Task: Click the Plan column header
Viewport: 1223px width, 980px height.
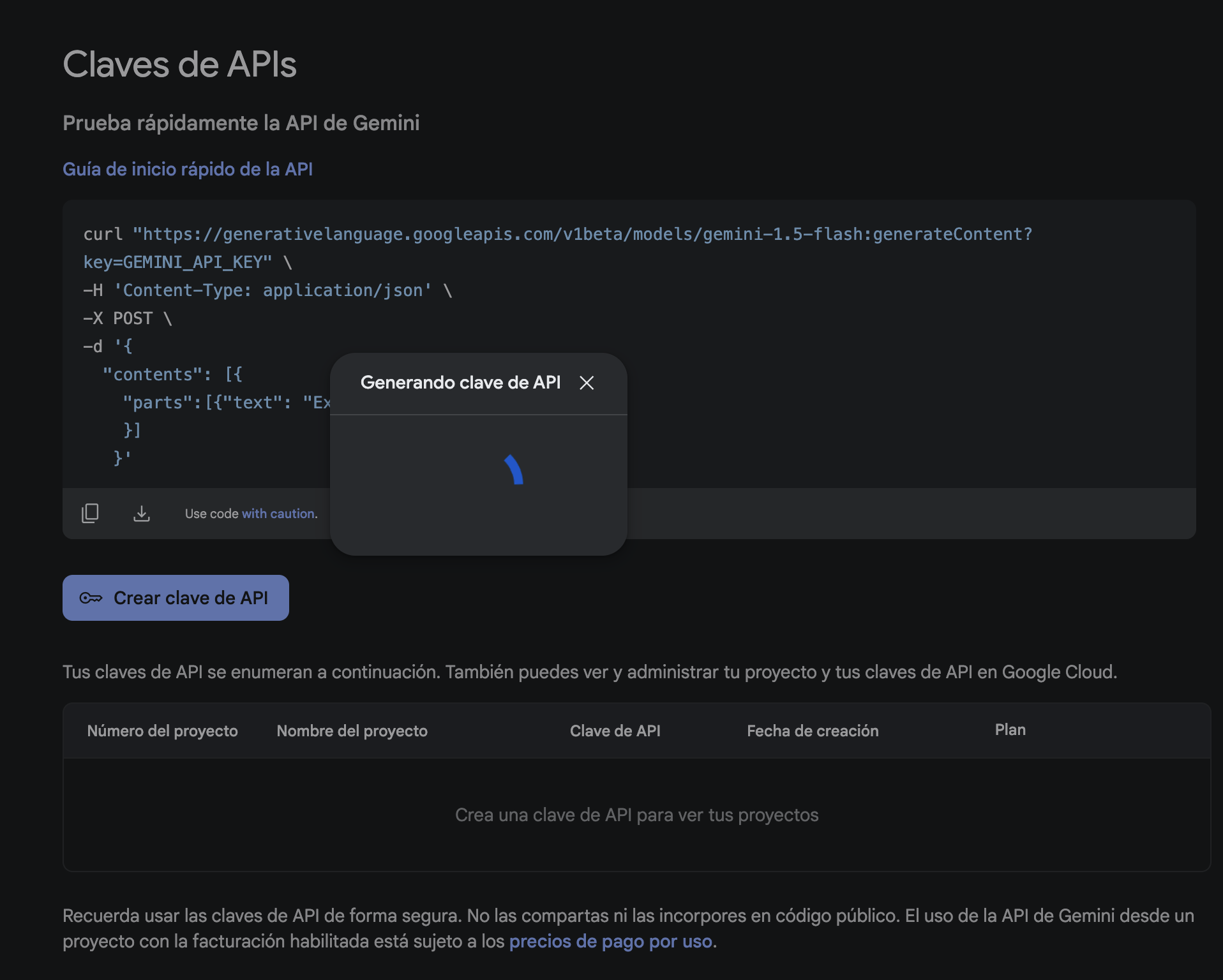Action: point(1010,730)
